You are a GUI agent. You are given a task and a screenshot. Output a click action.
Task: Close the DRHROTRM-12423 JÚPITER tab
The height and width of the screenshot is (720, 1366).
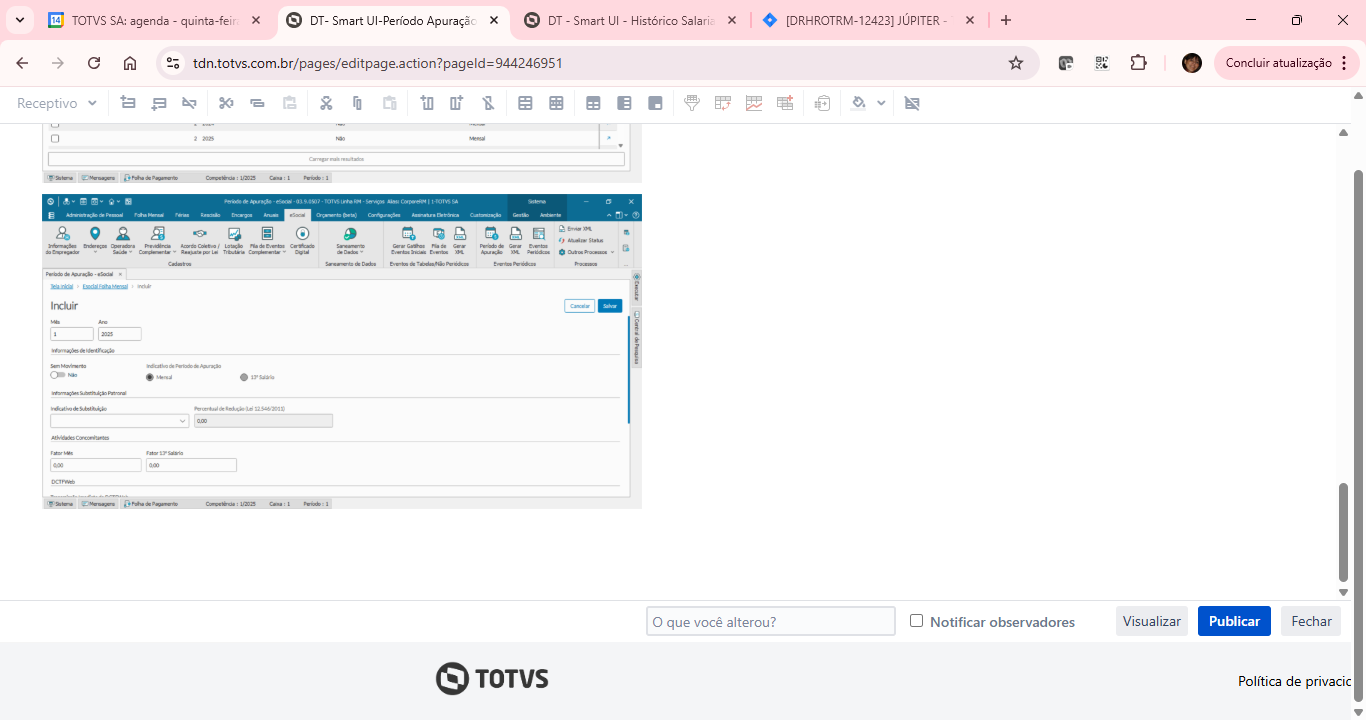[x=970, y=20]
